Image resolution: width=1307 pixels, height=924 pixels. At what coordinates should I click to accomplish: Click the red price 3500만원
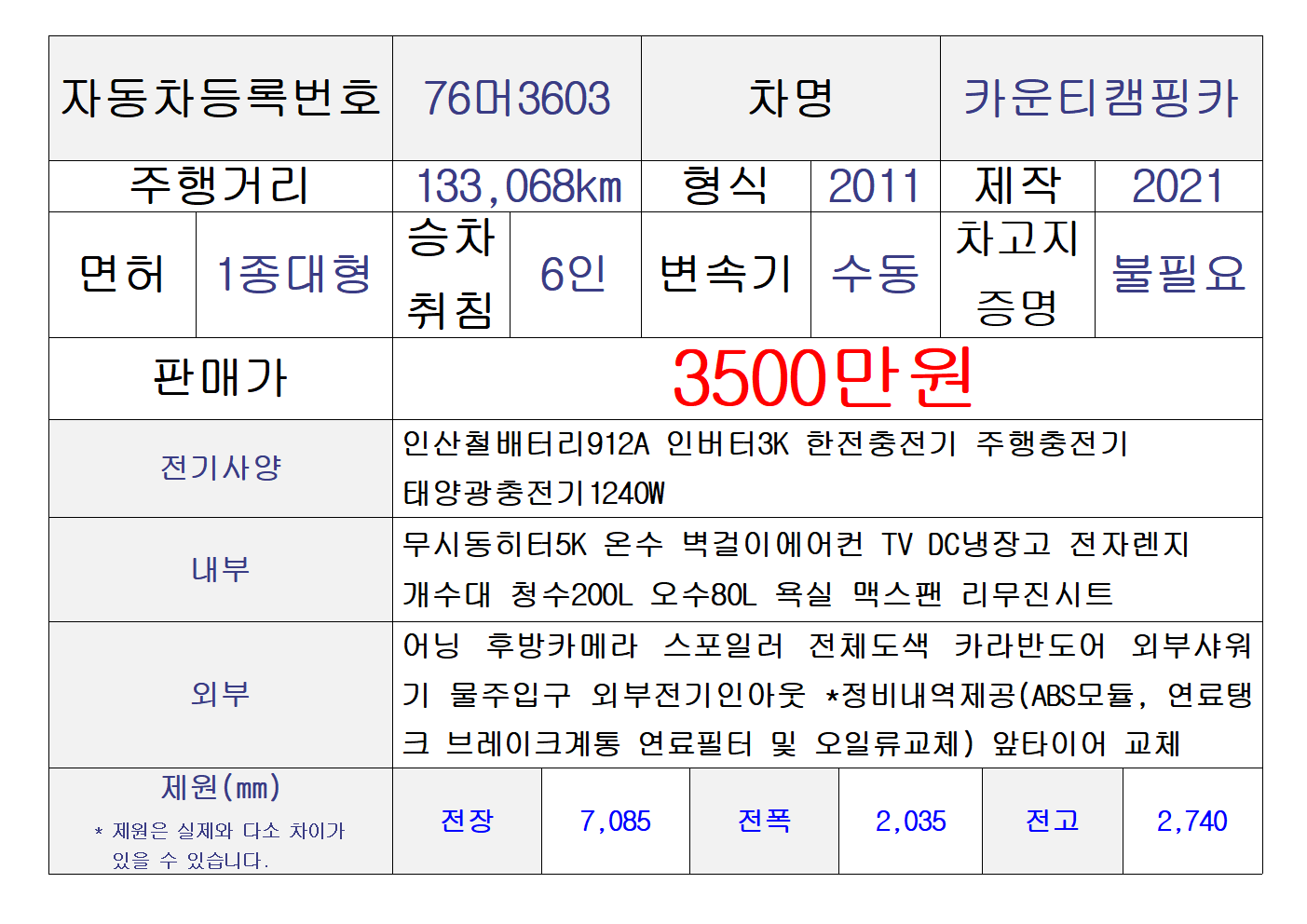823,378
